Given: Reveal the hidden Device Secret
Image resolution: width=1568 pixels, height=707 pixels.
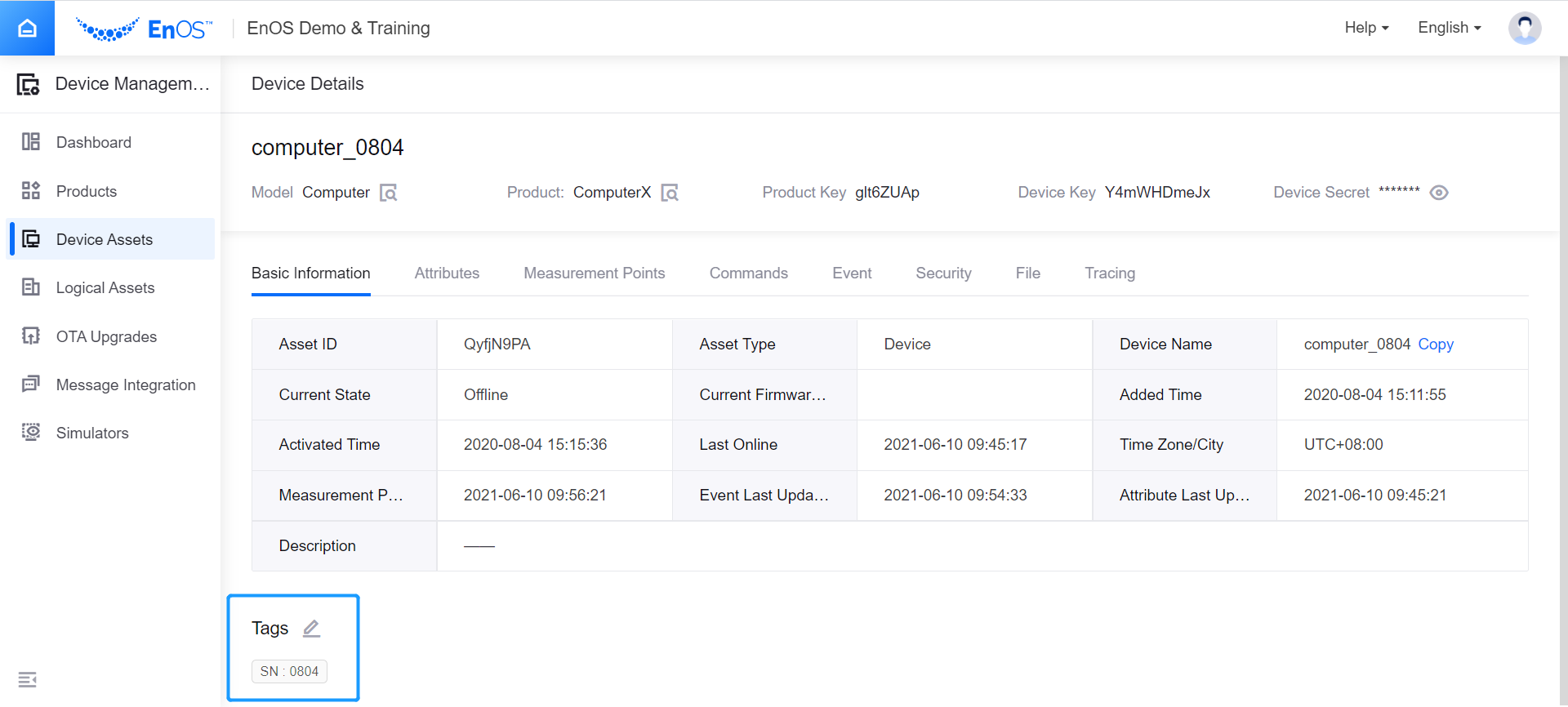Looking at the screenshot, I should point(1439,193).
